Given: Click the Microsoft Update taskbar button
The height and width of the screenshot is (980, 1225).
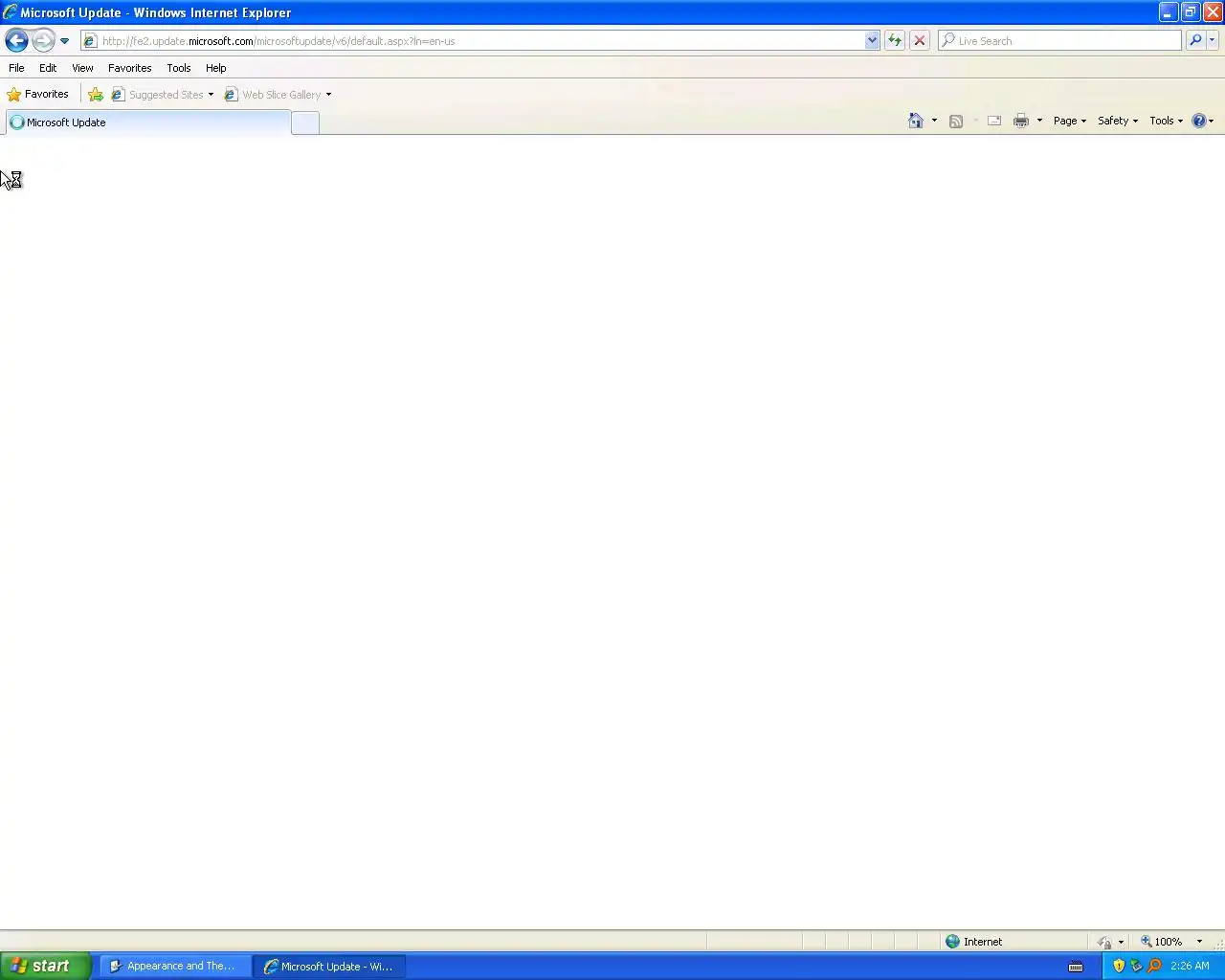Looking at the screenshot, I should tap(329, 967).
